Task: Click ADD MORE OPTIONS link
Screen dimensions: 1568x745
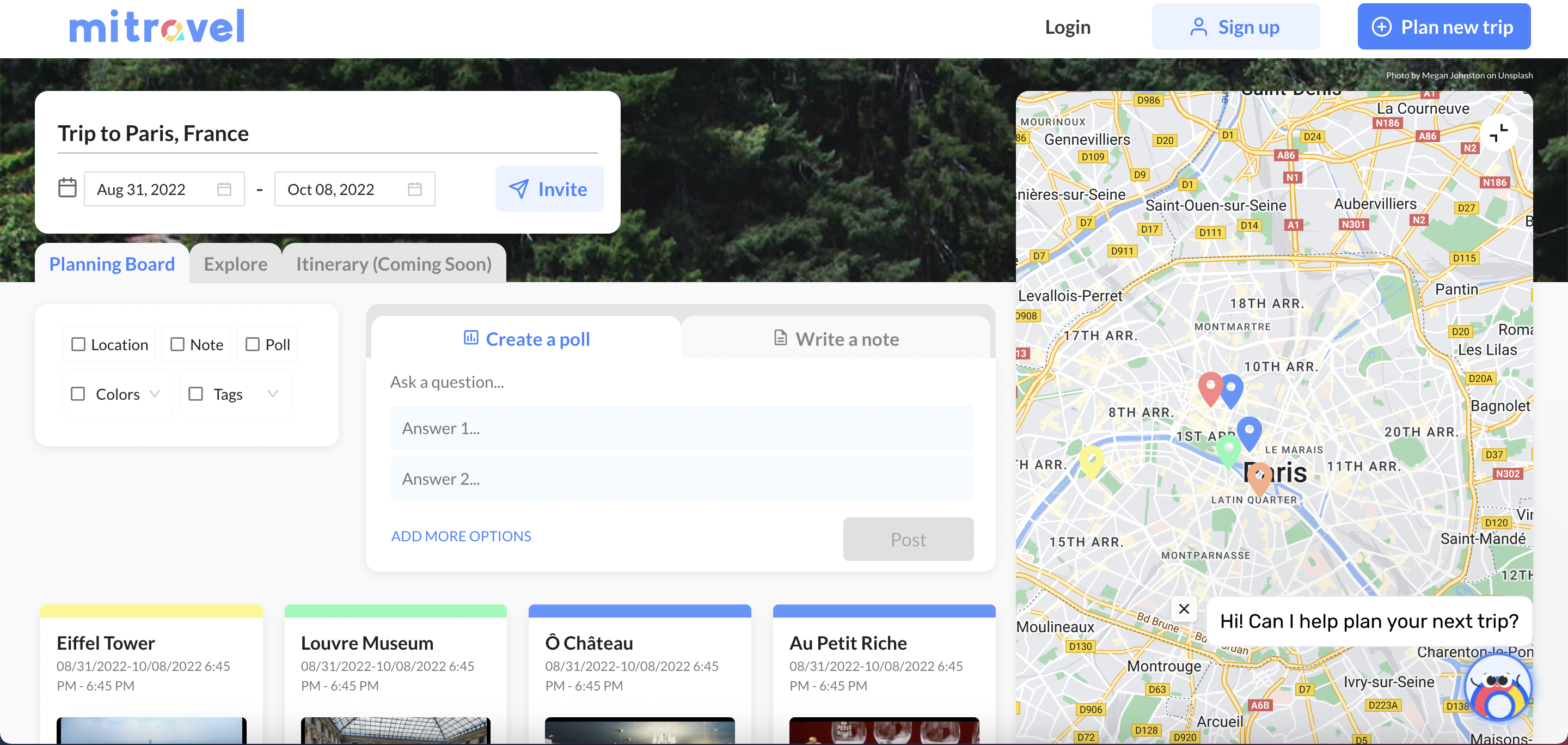Action: [x=461, y=536]
